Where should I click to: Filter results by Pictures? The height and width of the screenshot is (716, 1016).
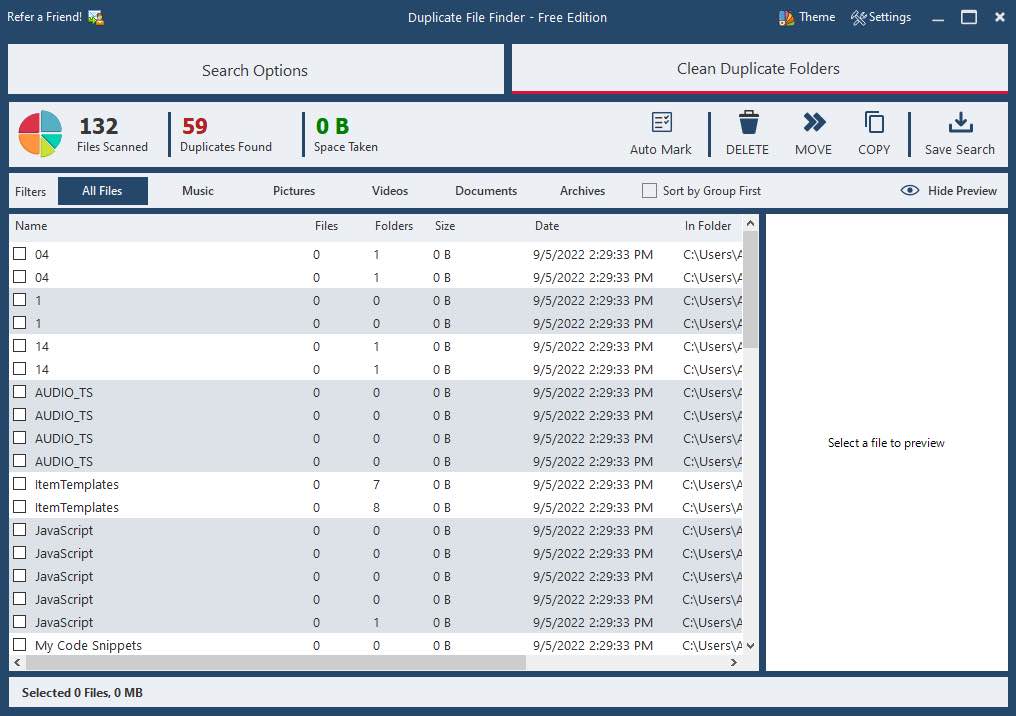click(x=294, y=191)
